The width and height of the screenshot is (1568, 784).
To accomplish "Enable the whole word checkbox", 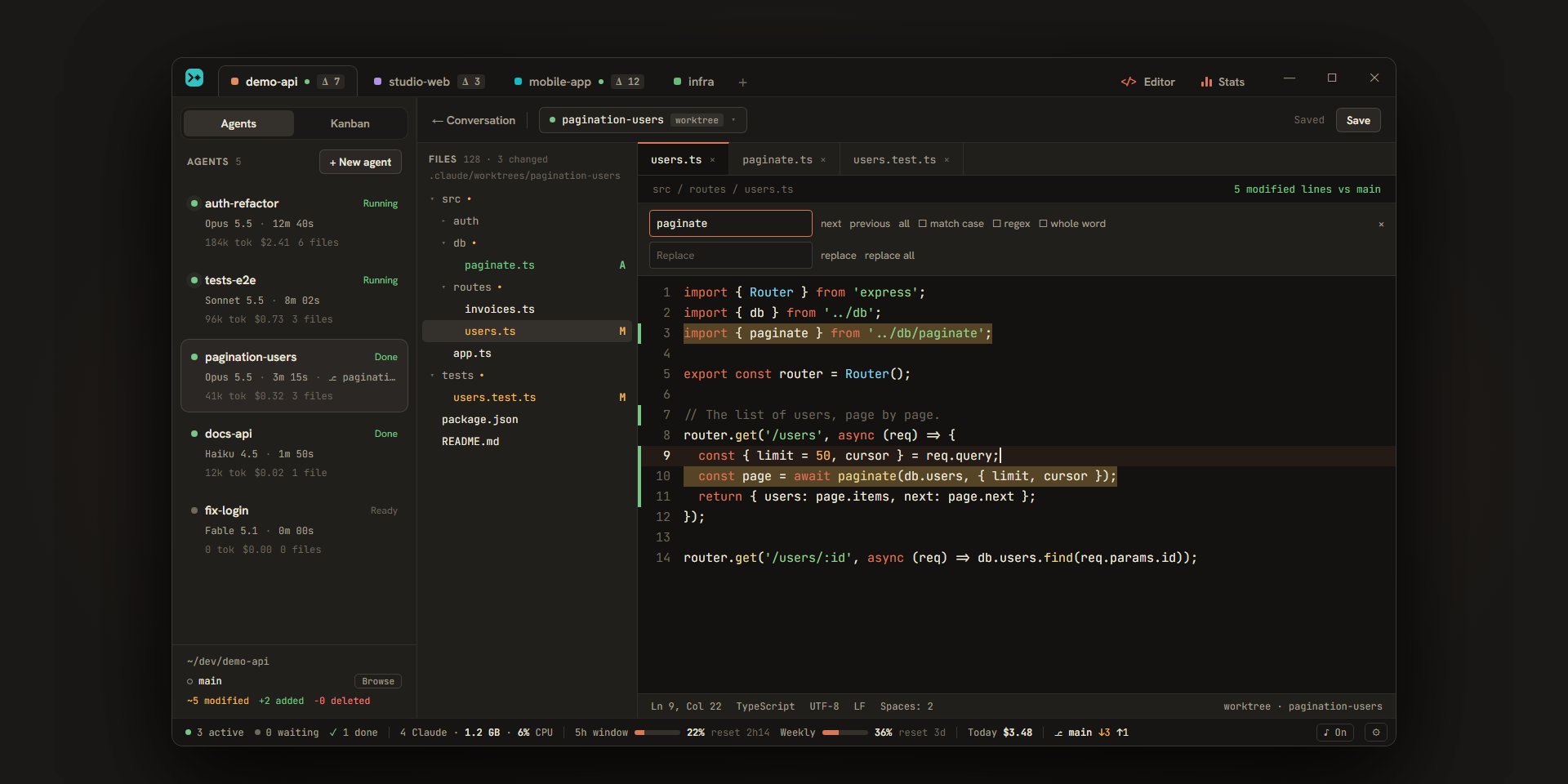I will [x=1043, y=224].
